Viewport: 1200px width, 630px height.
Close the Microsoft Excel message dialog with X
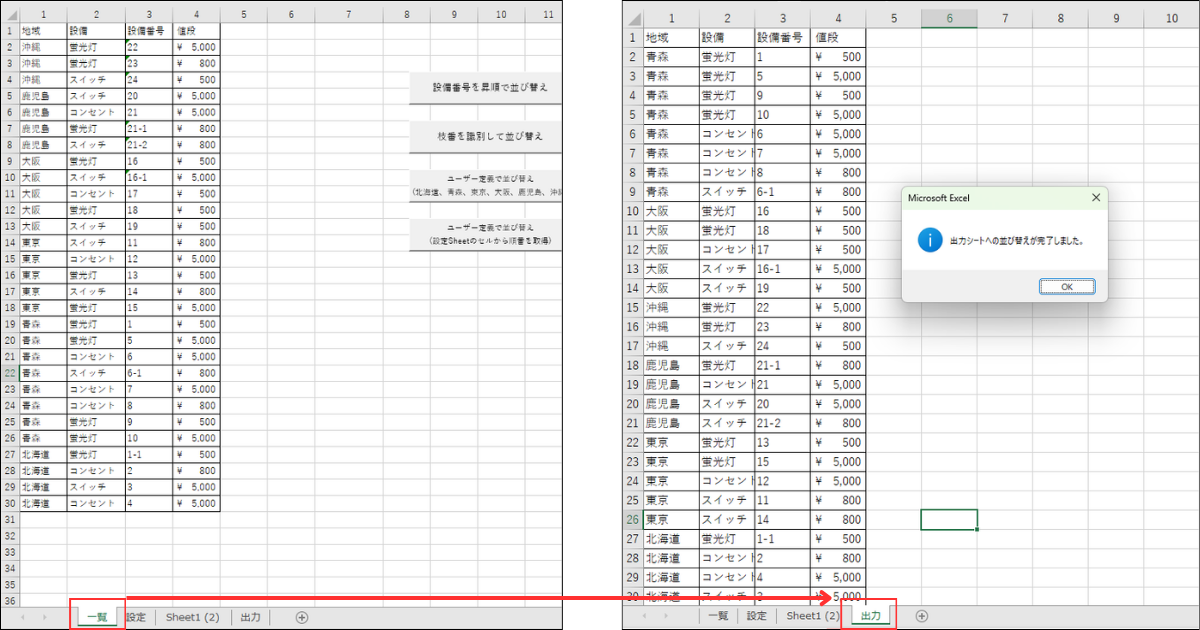click(x=1096, y=198)
